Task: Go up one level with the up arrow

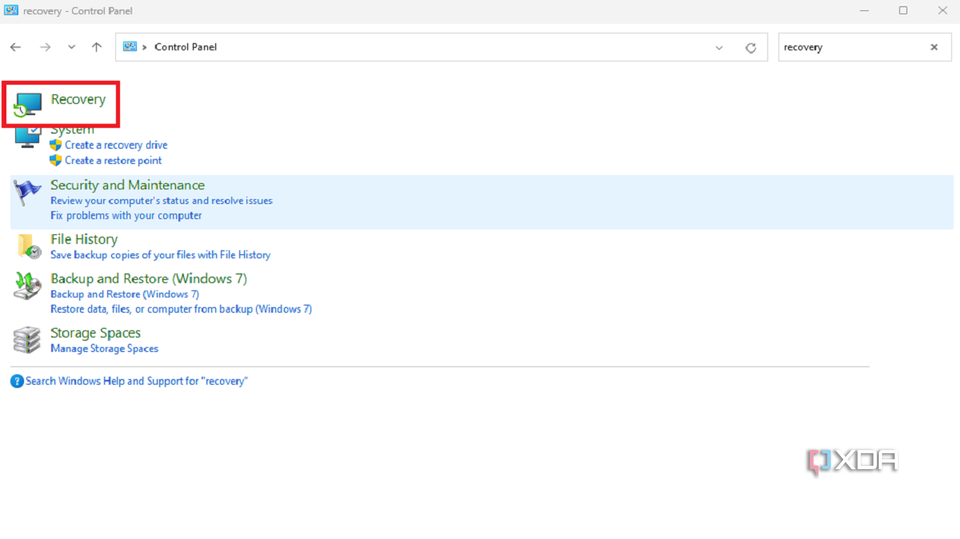Action: coord(97,47)
